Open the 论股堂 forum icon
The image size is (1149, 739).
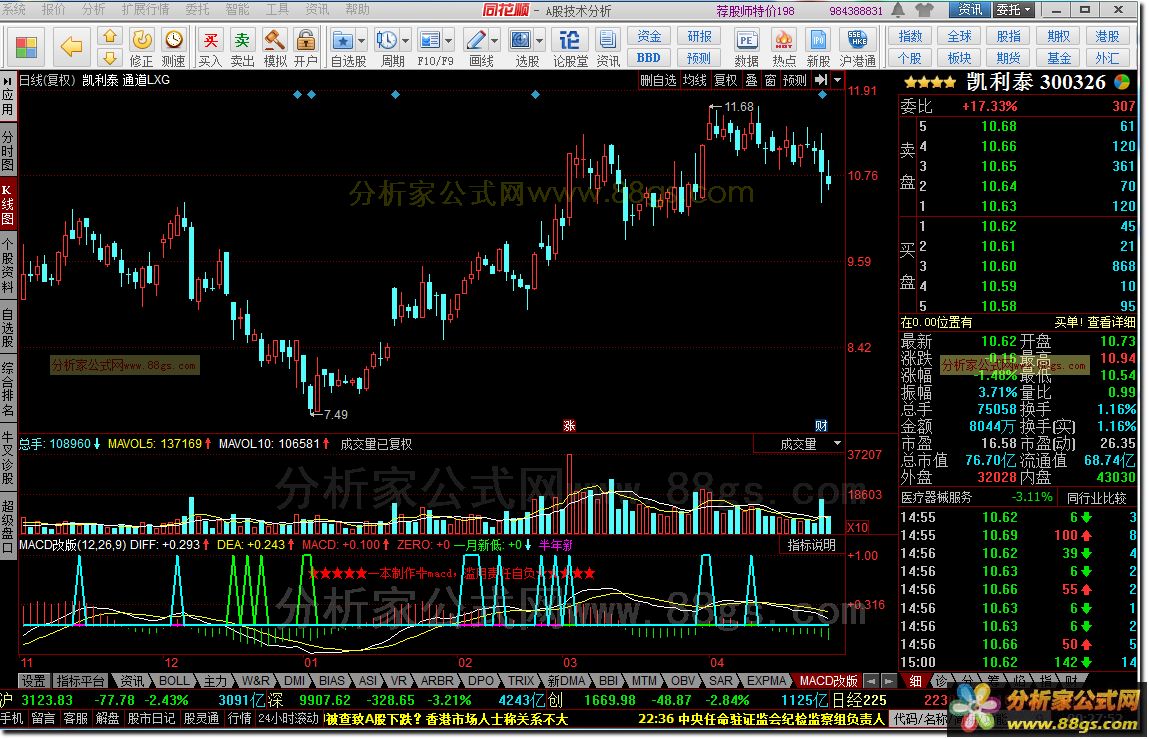569,40
